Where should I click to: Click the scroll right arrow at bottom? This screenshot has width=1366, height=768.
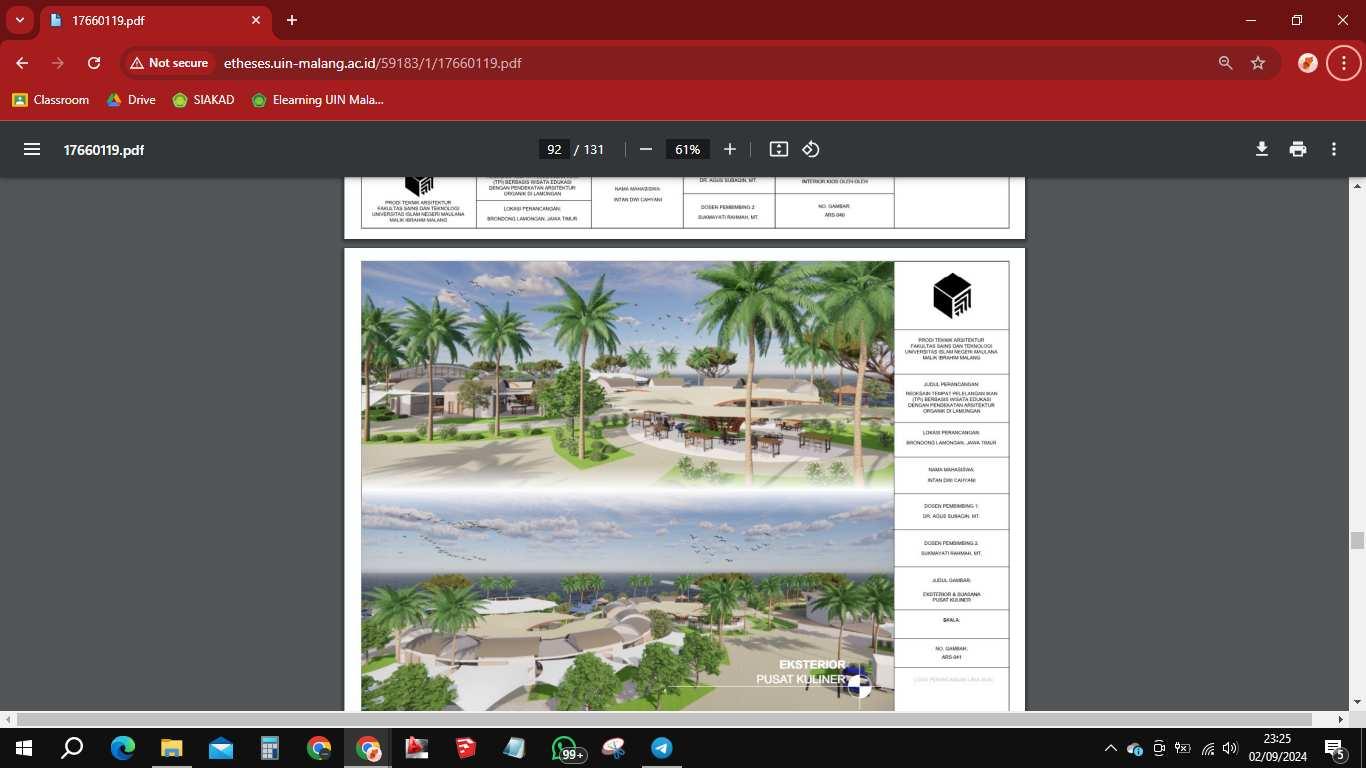pos(1342,719)
